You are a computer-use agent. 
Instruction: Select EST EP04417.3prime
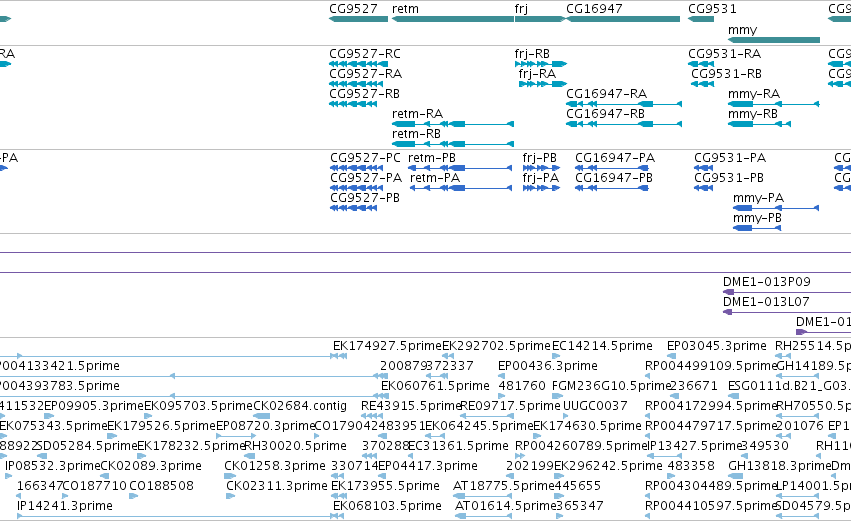(427, 466)
